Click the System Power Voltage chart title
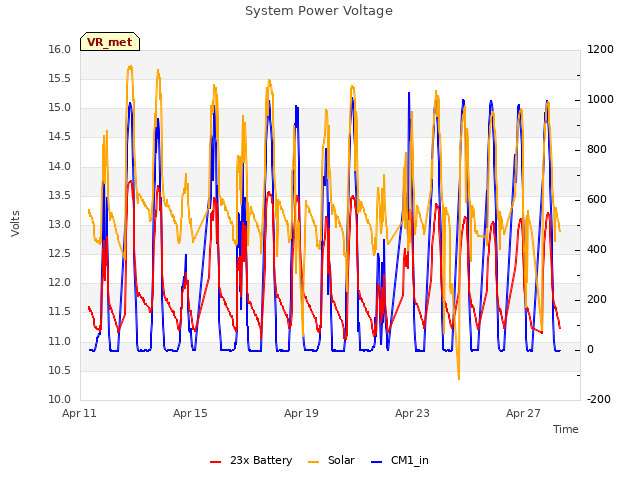Viewport: 640px width, 480px height. click(x=319, y=11)
